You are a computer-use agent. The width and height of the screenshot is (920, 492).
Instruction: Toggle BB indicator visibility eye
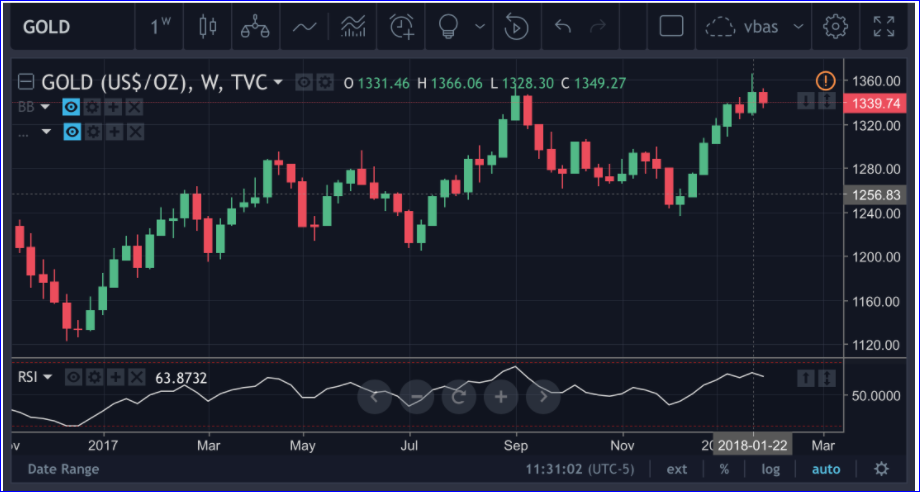(x=71, y=107)
